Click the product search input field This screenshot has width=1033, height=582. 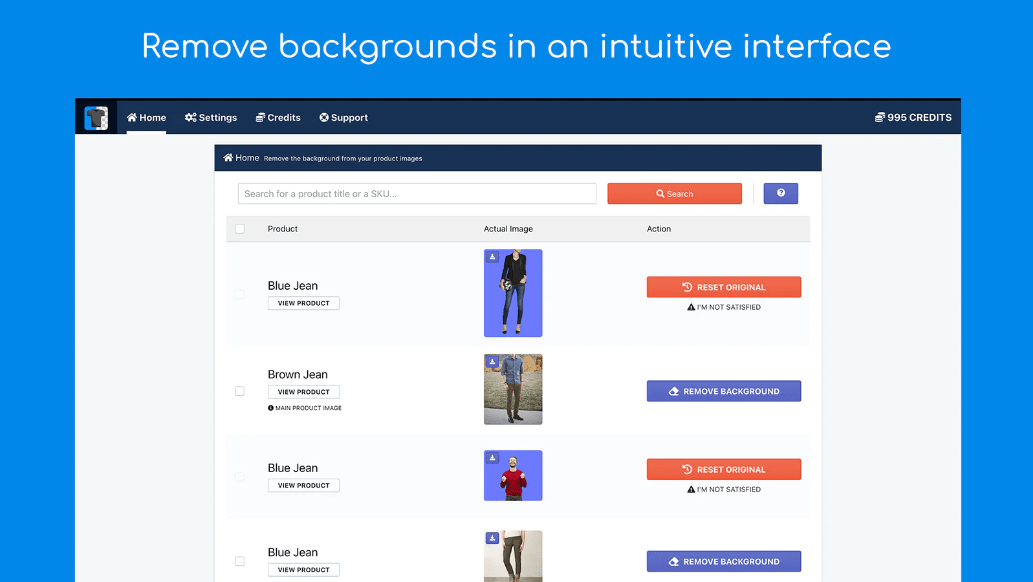415,193
